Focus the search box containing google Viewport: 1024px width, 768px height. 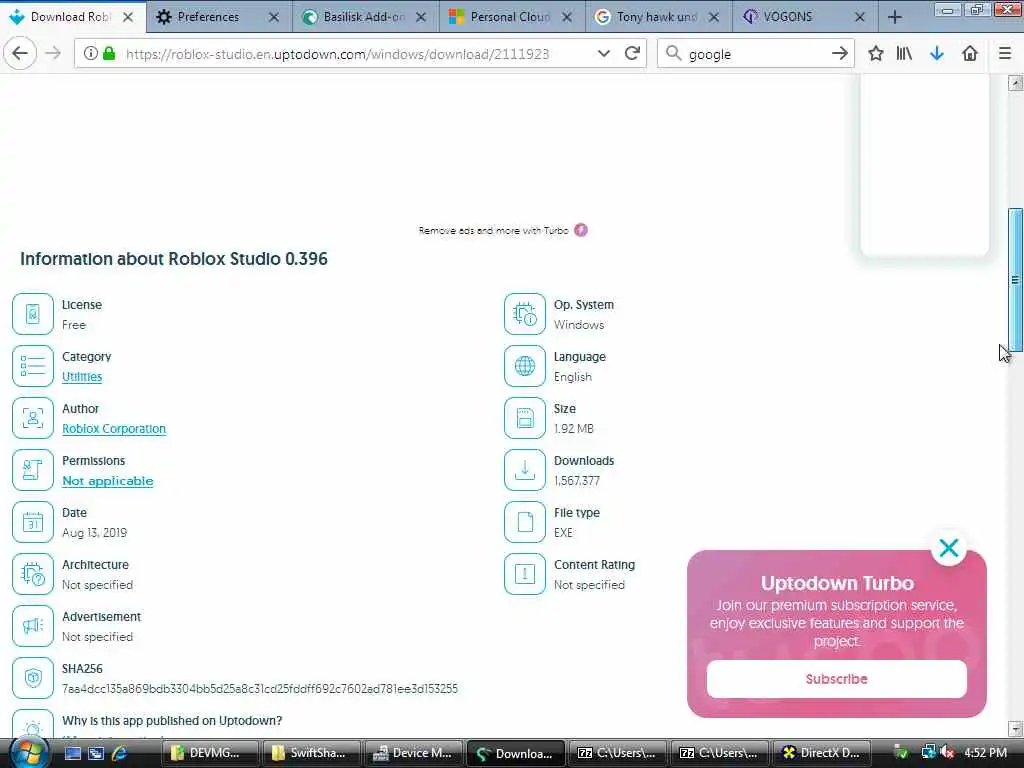755,54
